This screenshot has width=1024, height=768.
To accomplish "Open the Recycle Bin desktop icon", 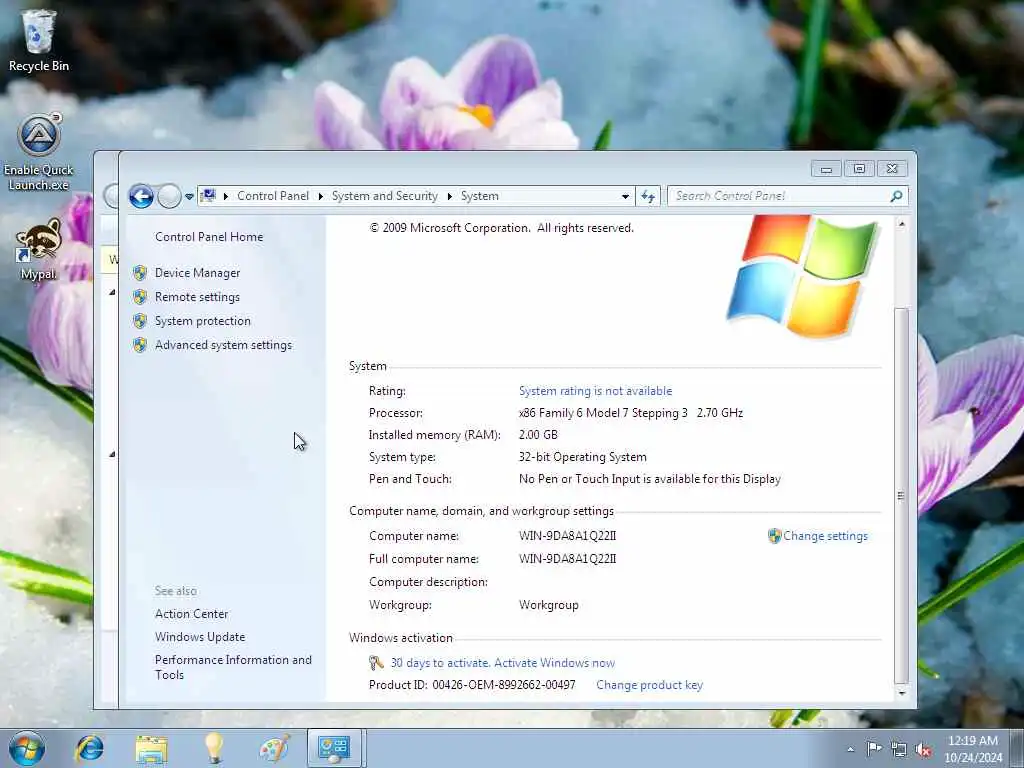I will tap(39, 40).
